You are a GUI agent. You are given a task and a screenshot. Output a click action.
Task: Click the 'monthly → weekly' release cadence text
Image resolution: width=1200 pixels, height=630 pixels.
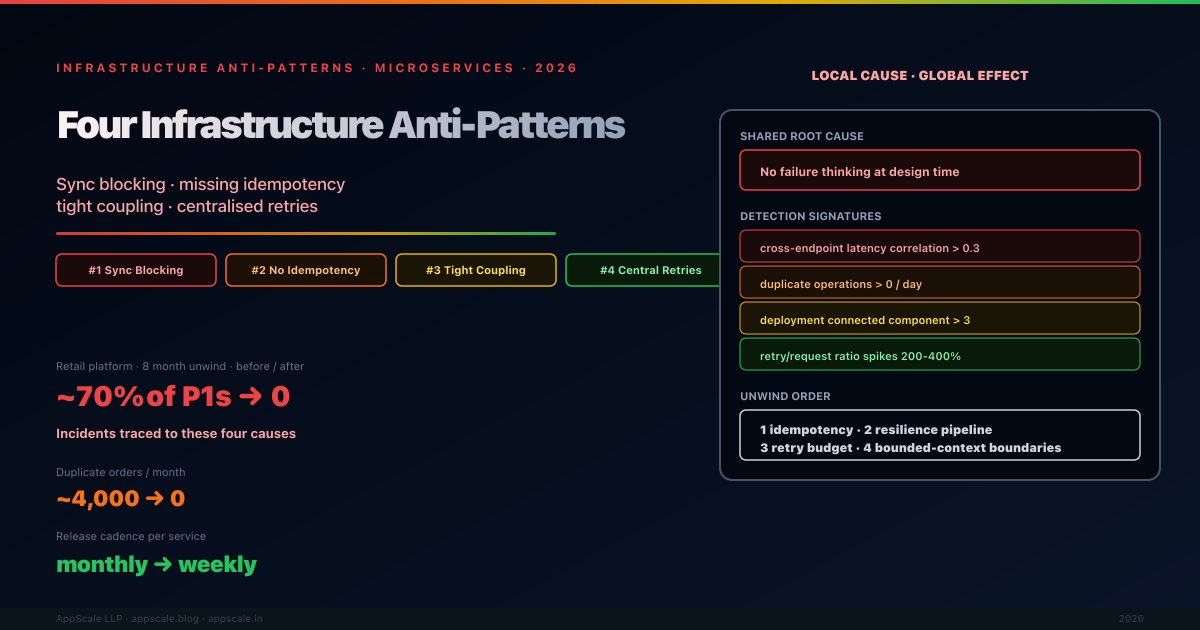click(156, 565)
